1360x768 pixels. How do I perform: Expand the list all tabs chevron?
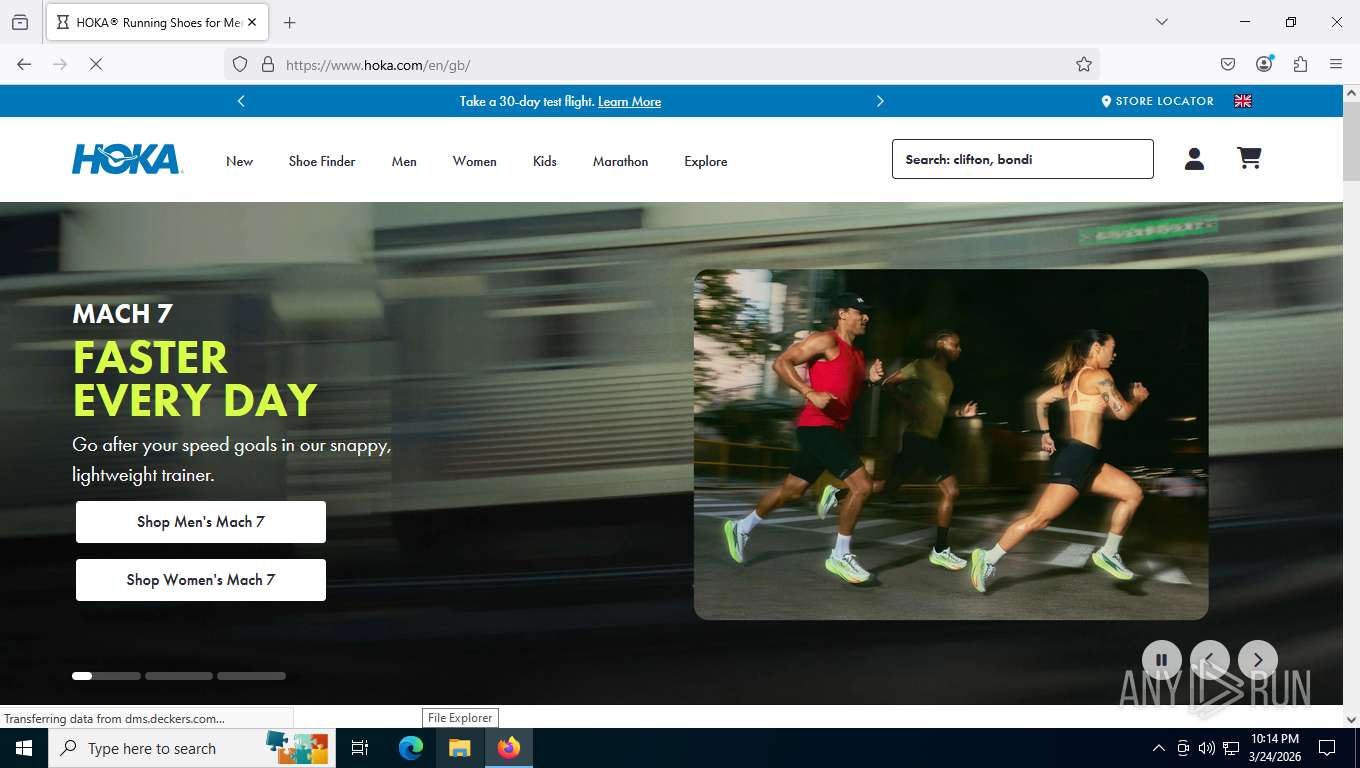(1161, 22)
